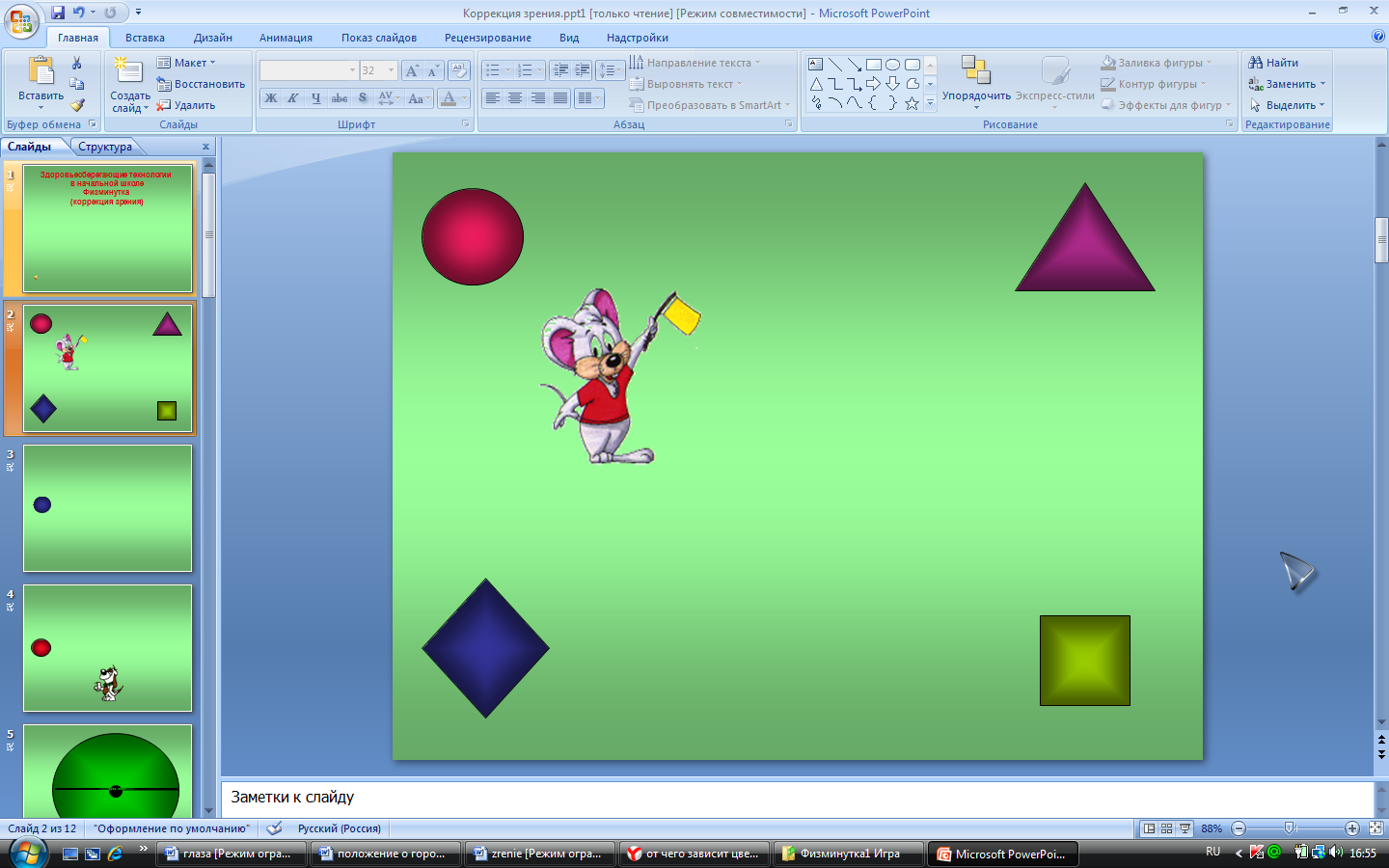
Task: Click the Восстановить button
Action: [x=201, y=84]
